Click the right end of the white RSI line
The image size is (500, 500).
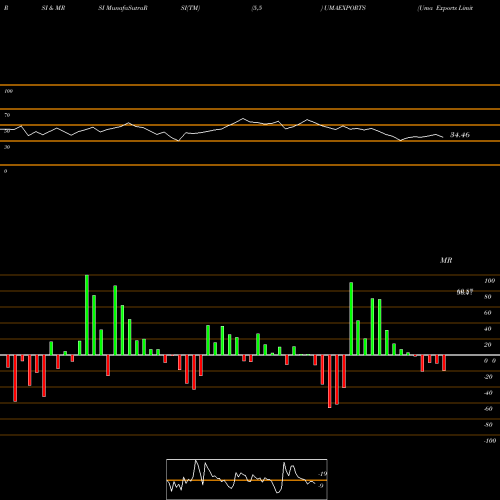coord(443,137)
